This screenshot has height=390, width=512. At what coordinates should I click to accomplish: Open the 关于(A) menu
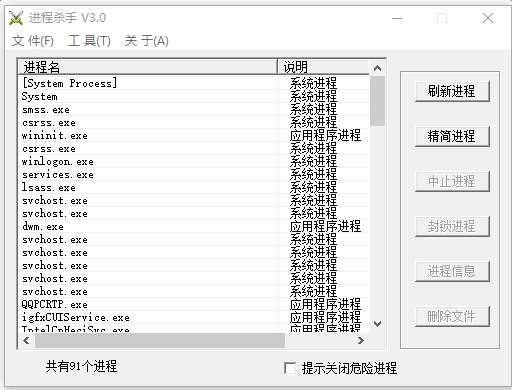[x=146, y=41]
